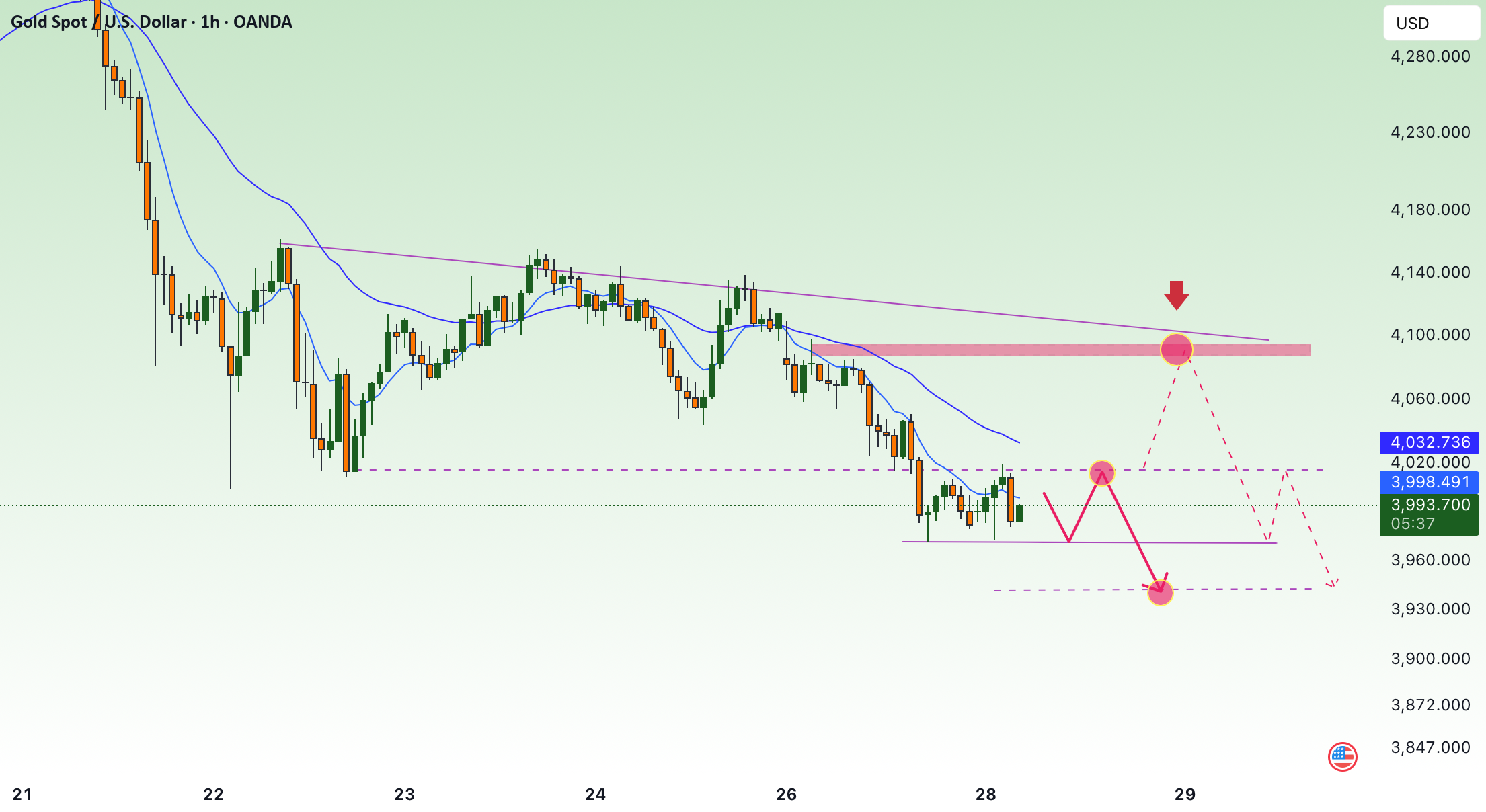The height and width of the screenshot is (812, 1486).
Task: Select the pink circle on resistance zone
Action: [x=1176, y=350]
